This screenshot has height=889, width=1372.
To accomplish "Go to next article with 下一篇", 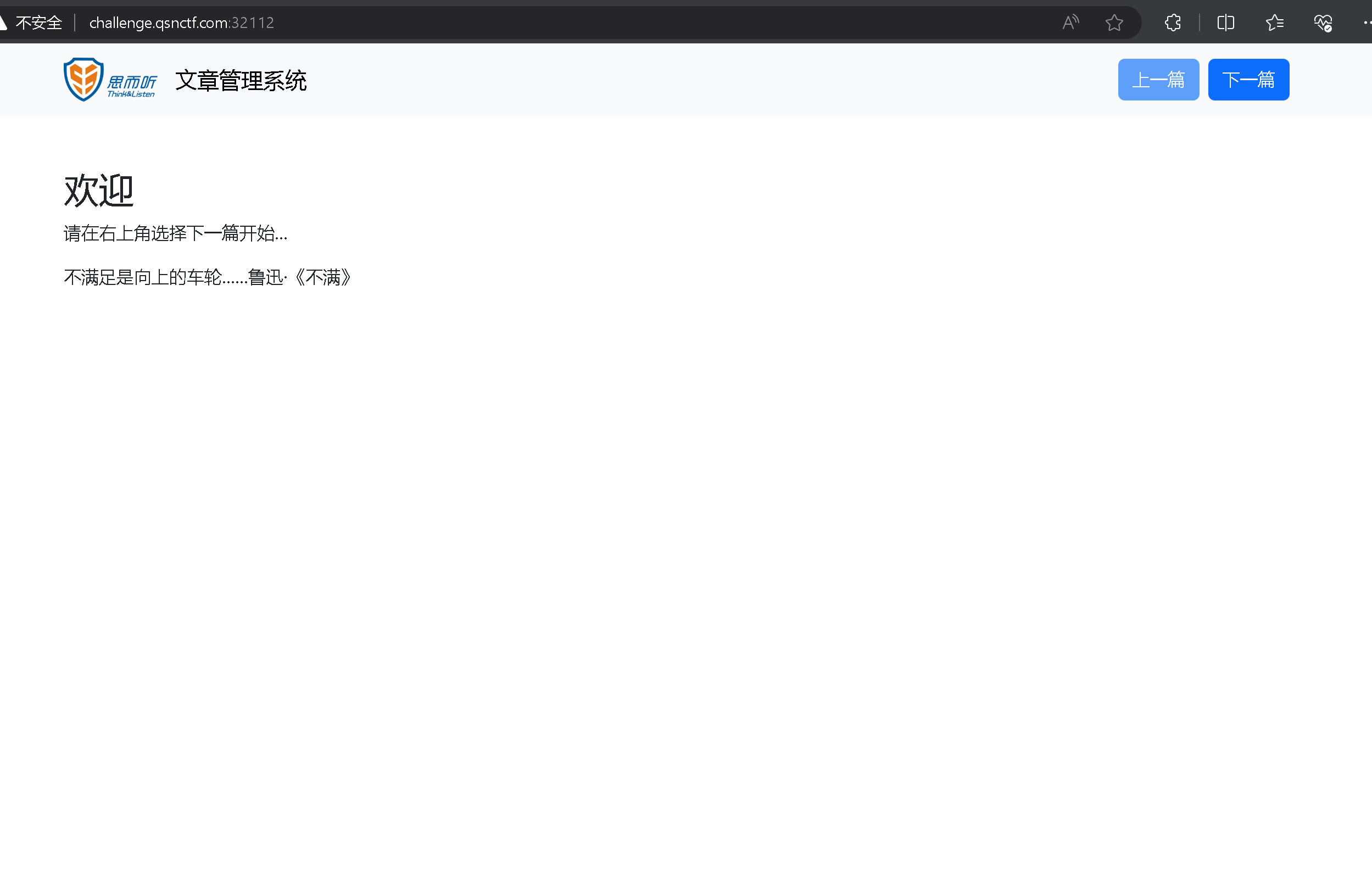I will pyautogui.click(x=1248, y=80).
